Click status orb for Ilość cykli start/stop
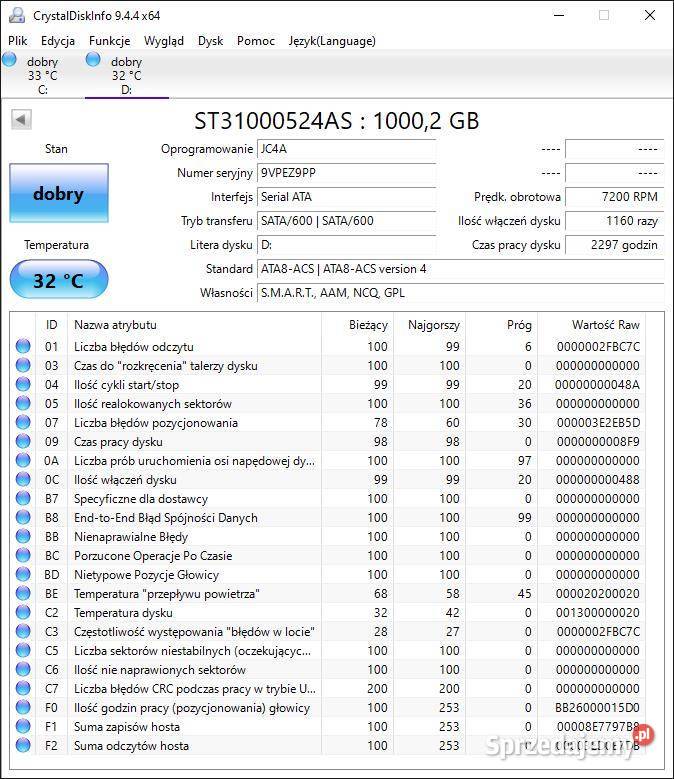 point(23,384)
